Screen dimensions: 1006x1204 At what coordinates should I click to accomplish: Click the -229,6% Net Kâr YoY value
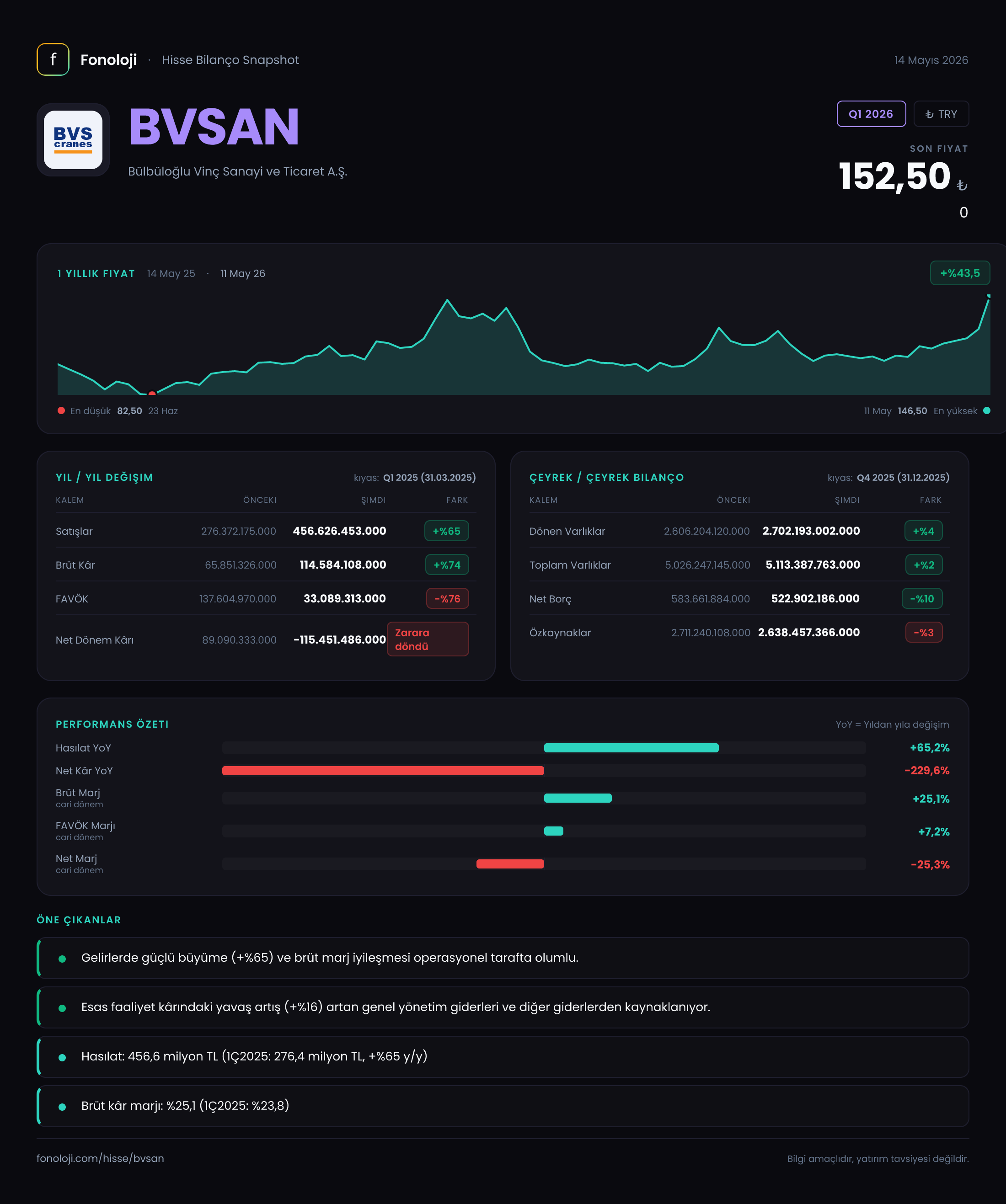pos(927,771)
